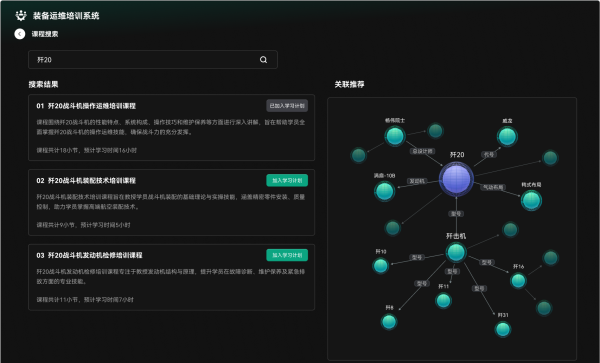
Task: Click the 课程搜索 page title
Action: click(x=45, y=34)
